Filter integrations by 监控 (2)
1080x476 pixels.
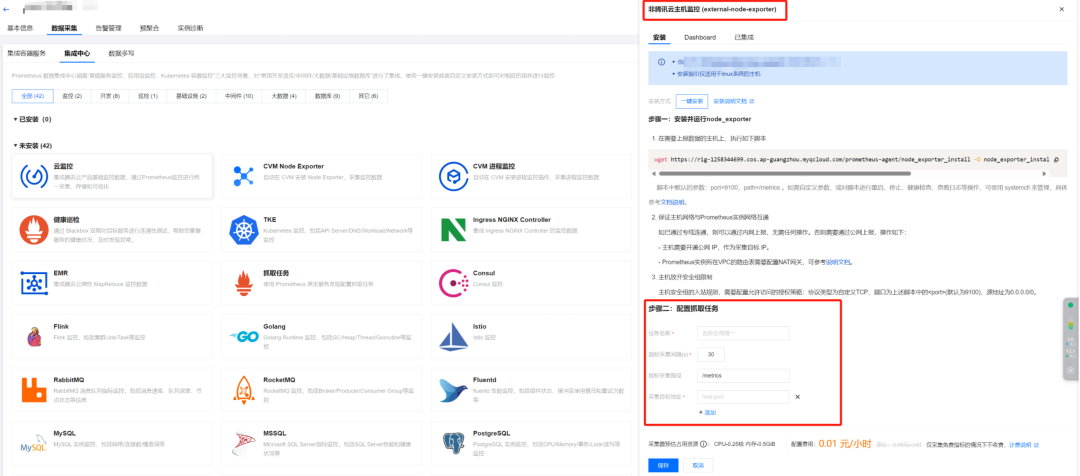[72, 96]
